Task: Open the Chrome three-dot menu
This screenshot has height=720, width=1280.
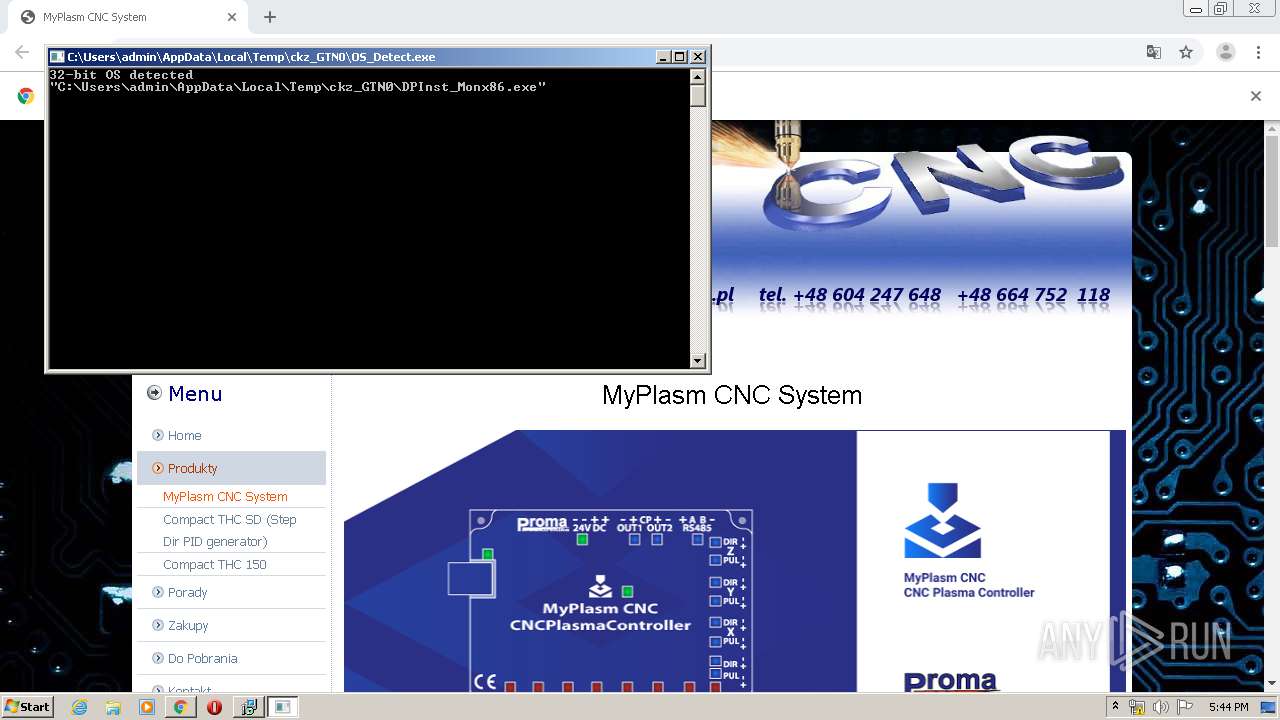Action: [1259, 52]
